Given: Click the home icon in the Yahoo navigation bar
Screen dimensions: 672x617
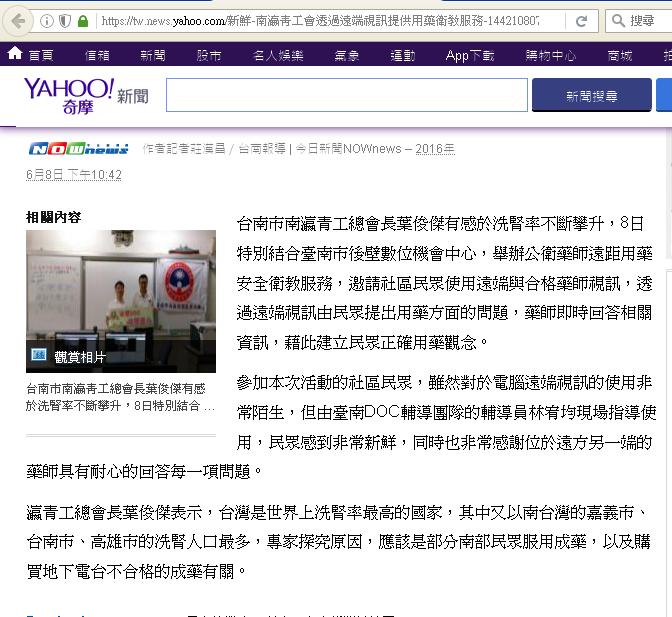Looking at the screenshot, I should (15, 54).
